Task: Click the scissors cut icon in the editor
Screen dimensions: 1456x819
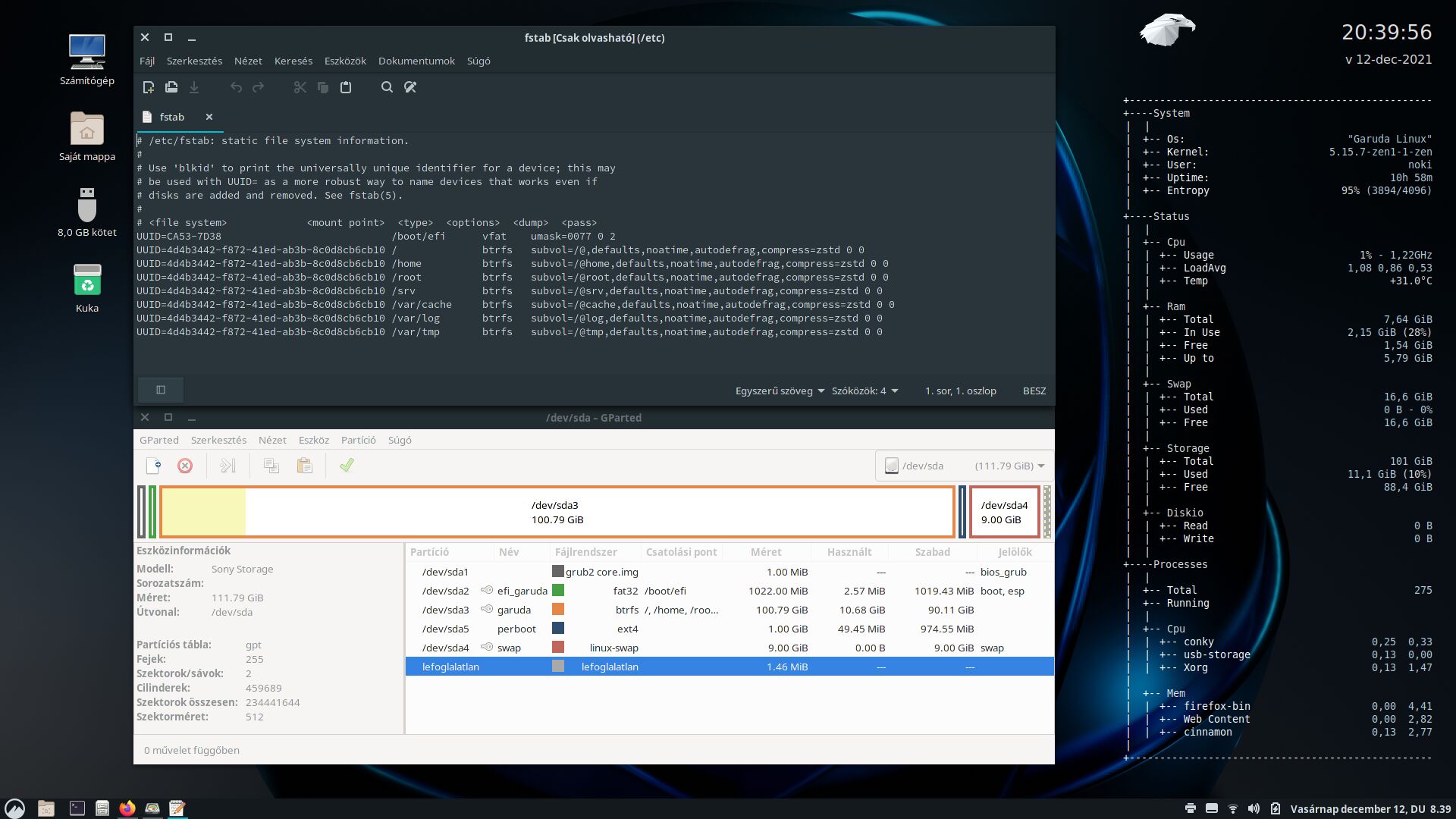Action: click(x=300, y=87)
